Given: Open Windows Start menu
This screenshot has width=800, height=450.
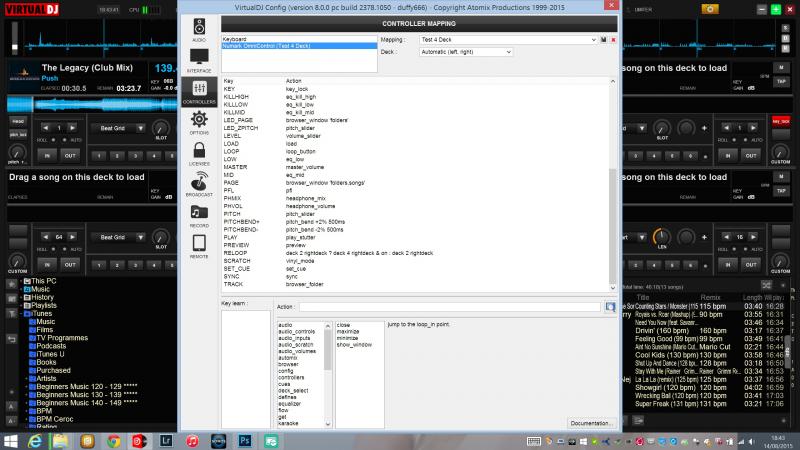Looking at the screenshot, I should pos(10,441).
